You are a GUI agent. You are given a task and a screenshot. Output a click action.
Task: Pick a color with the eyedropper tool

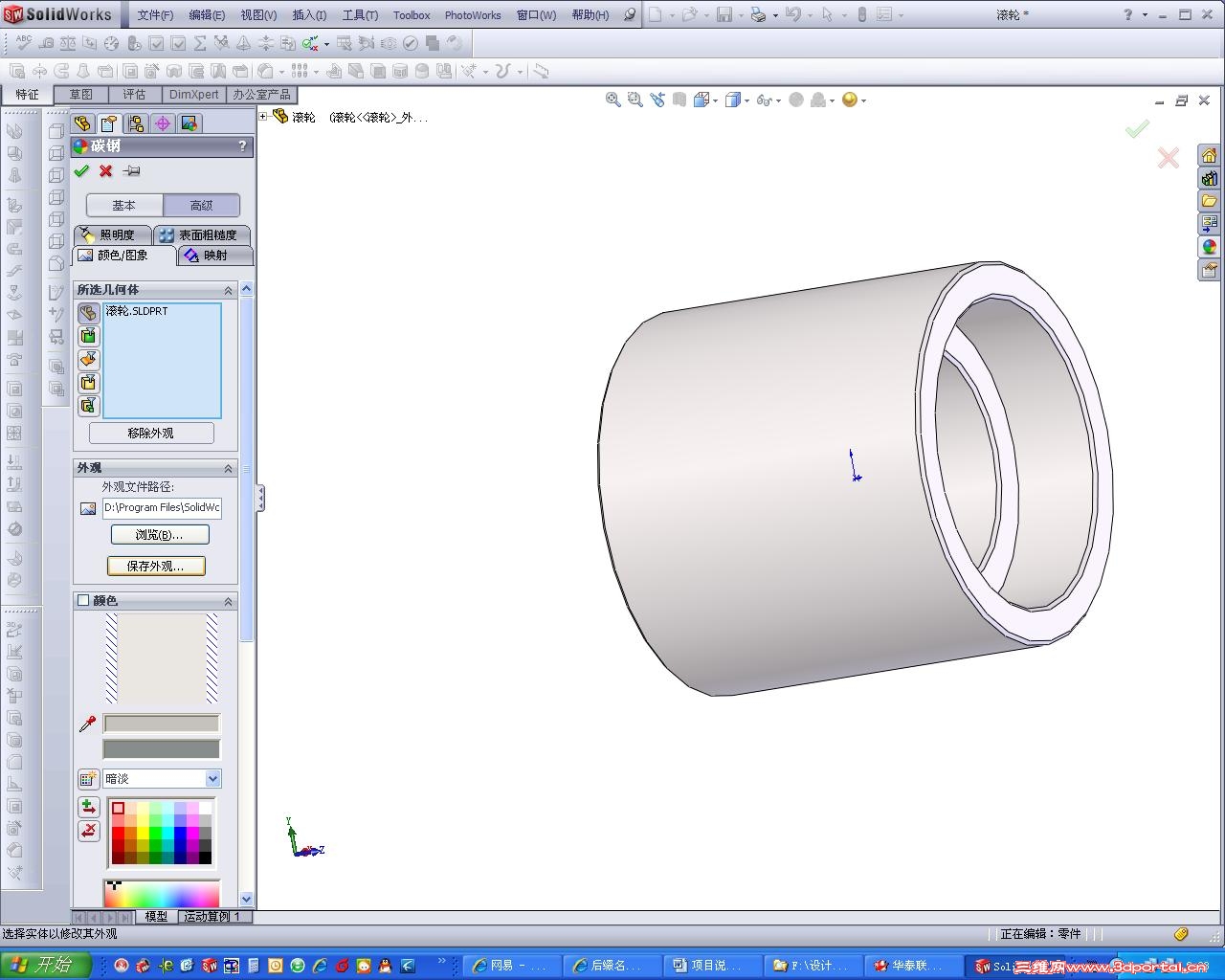[88, 724]
